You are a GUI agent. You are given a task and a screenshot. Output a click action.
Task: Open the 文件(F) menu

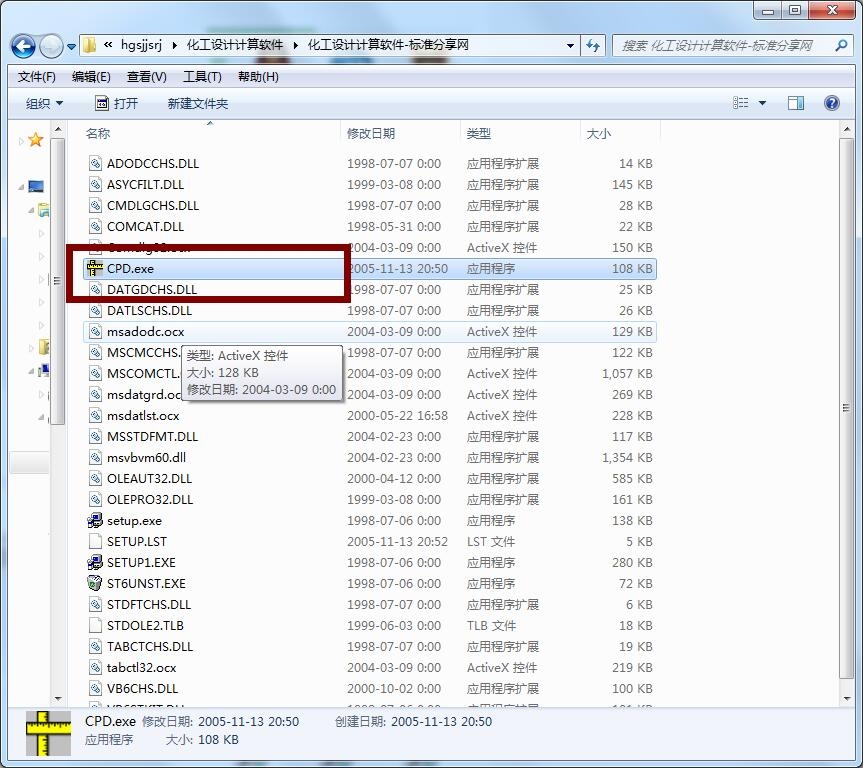pos(36,77)
